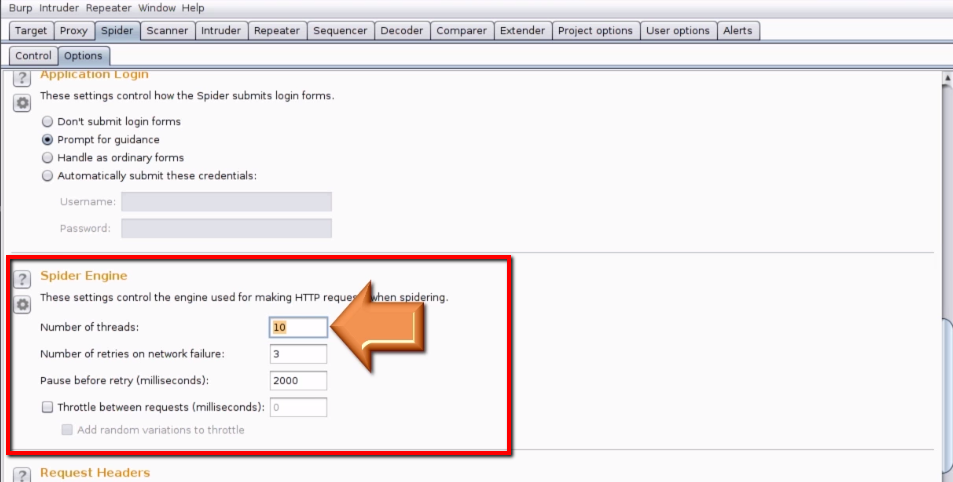Open the Window menu
The height and width of the screenshot is (482, 953).
[x=156, y=8]
